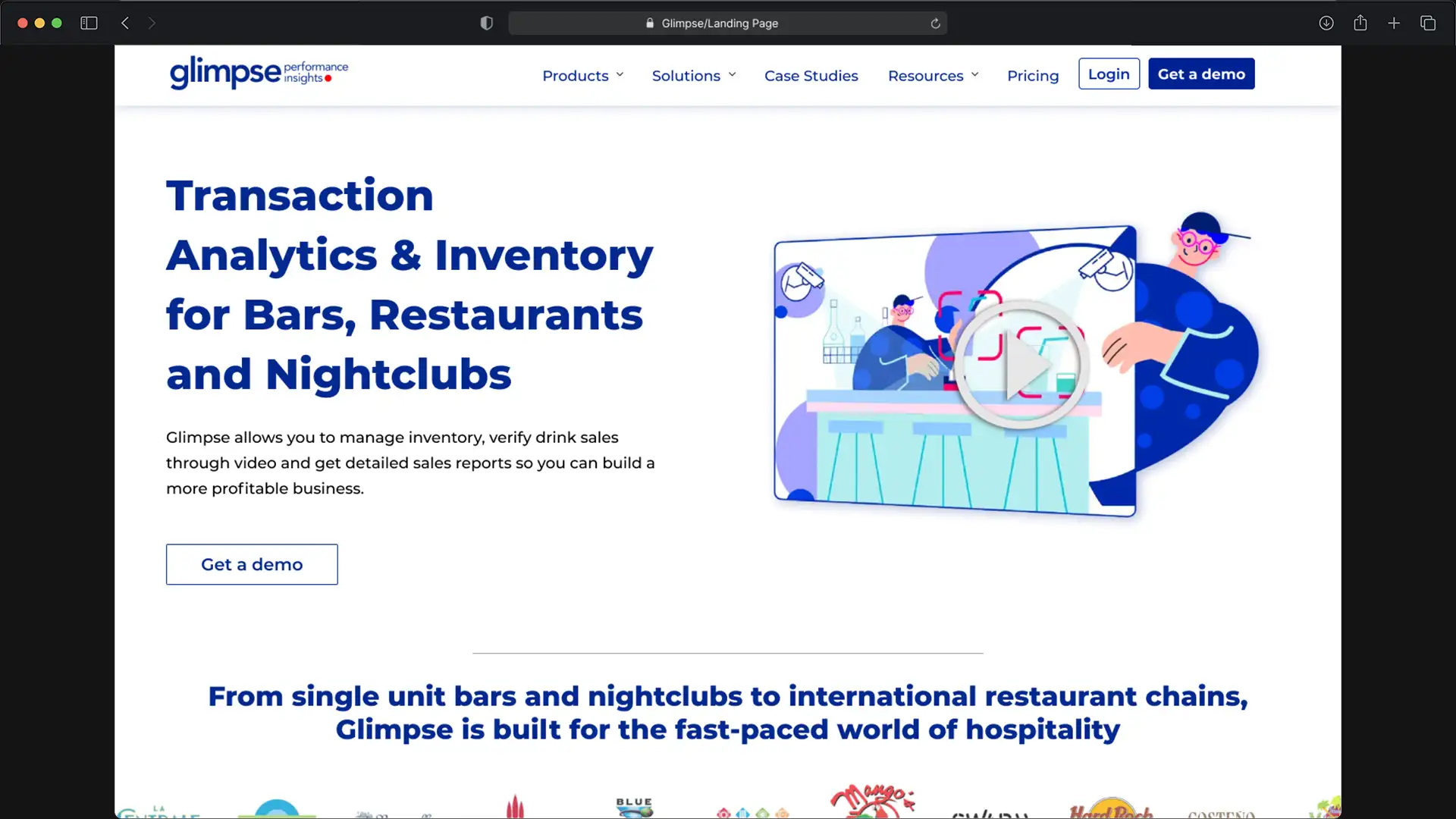Toggle the Safari sidebar icon
The image size is (1456, 819).
[x=89, y=24]
